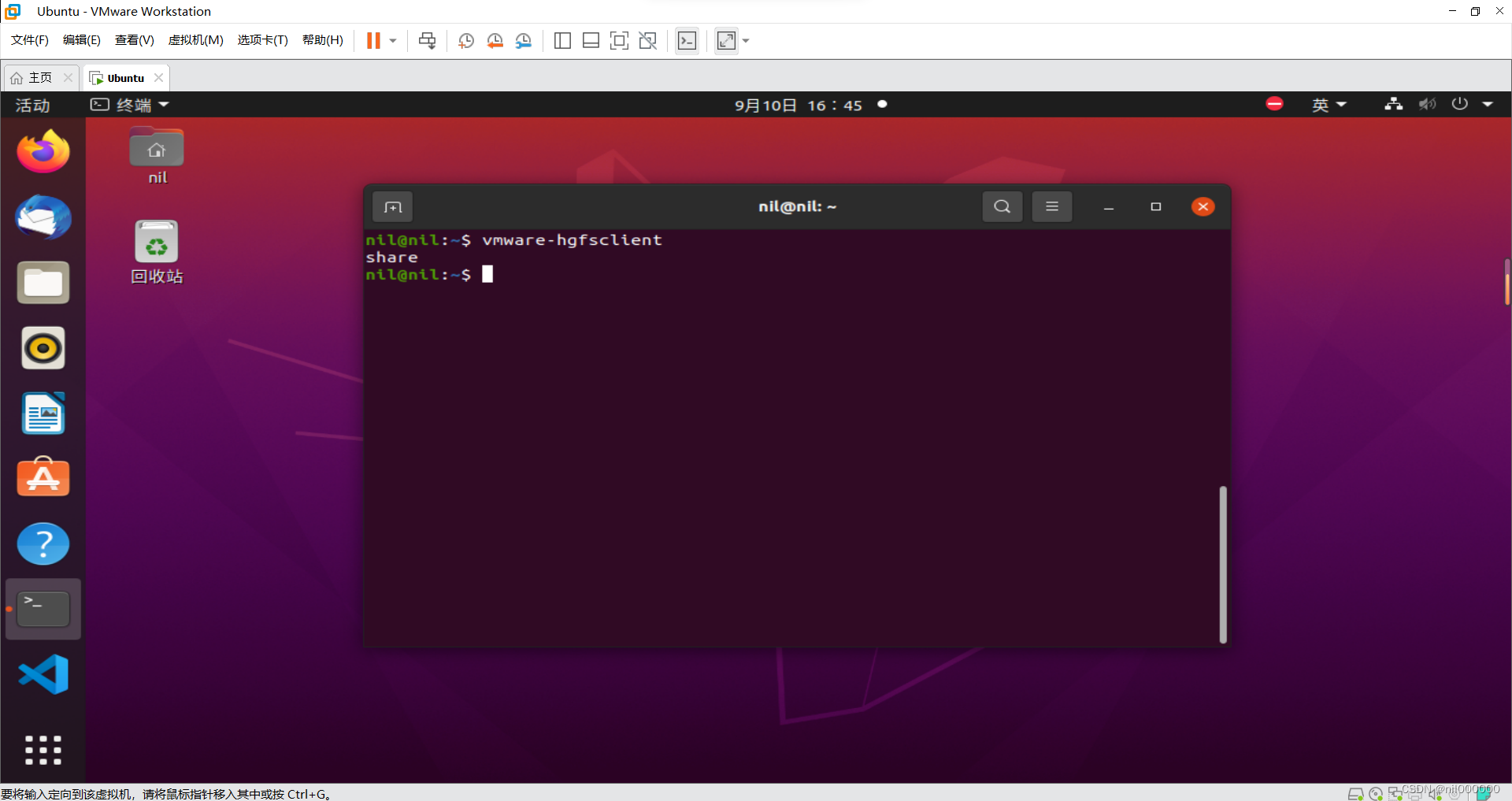Open the power icon system menu
Image resolution: width=1512 pixels, height=801 pixels.
tap(1459, 104)
